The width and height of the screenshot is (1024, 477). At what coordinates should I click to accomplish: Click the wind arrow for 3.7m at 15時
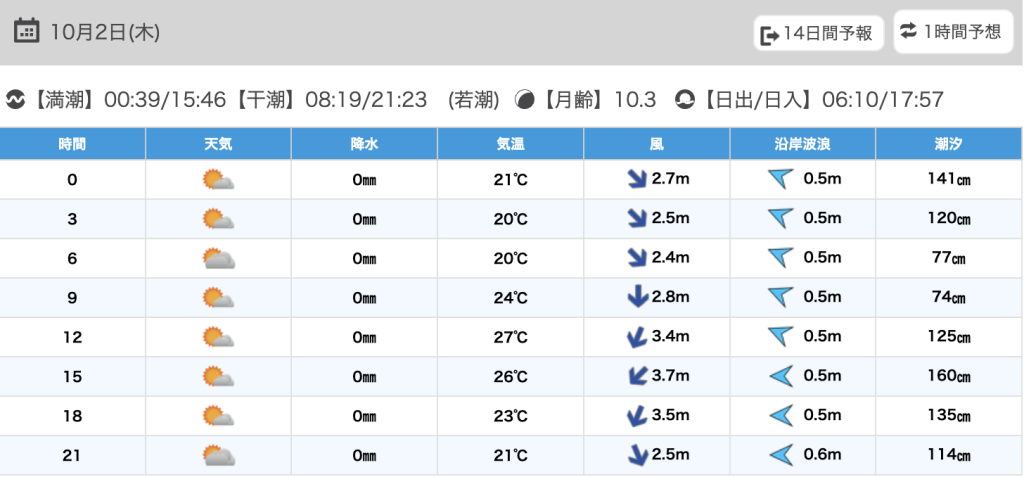[634, 376]
